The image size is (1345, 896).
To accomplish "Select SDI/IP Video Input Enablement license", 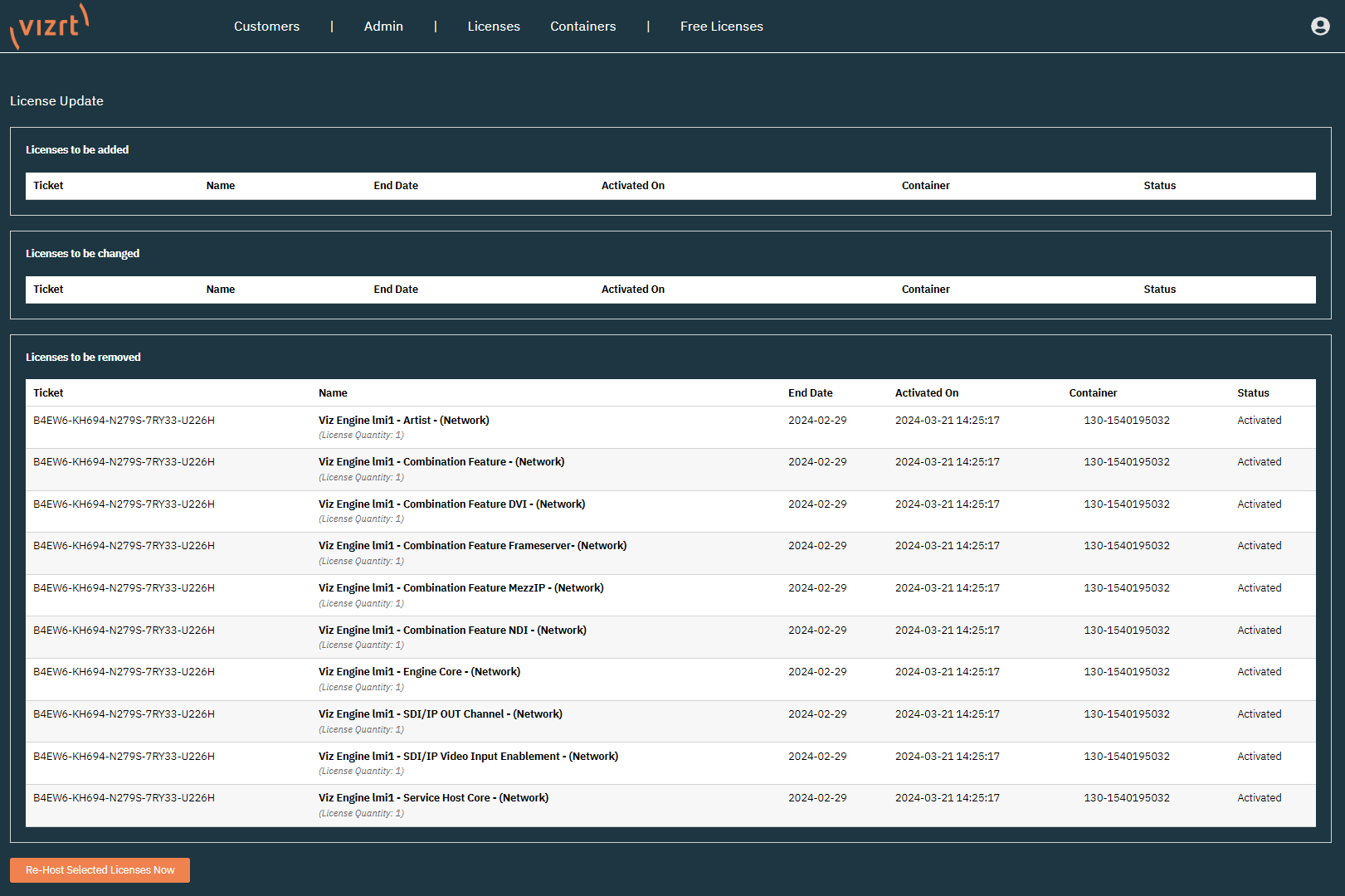I will 468,757.
